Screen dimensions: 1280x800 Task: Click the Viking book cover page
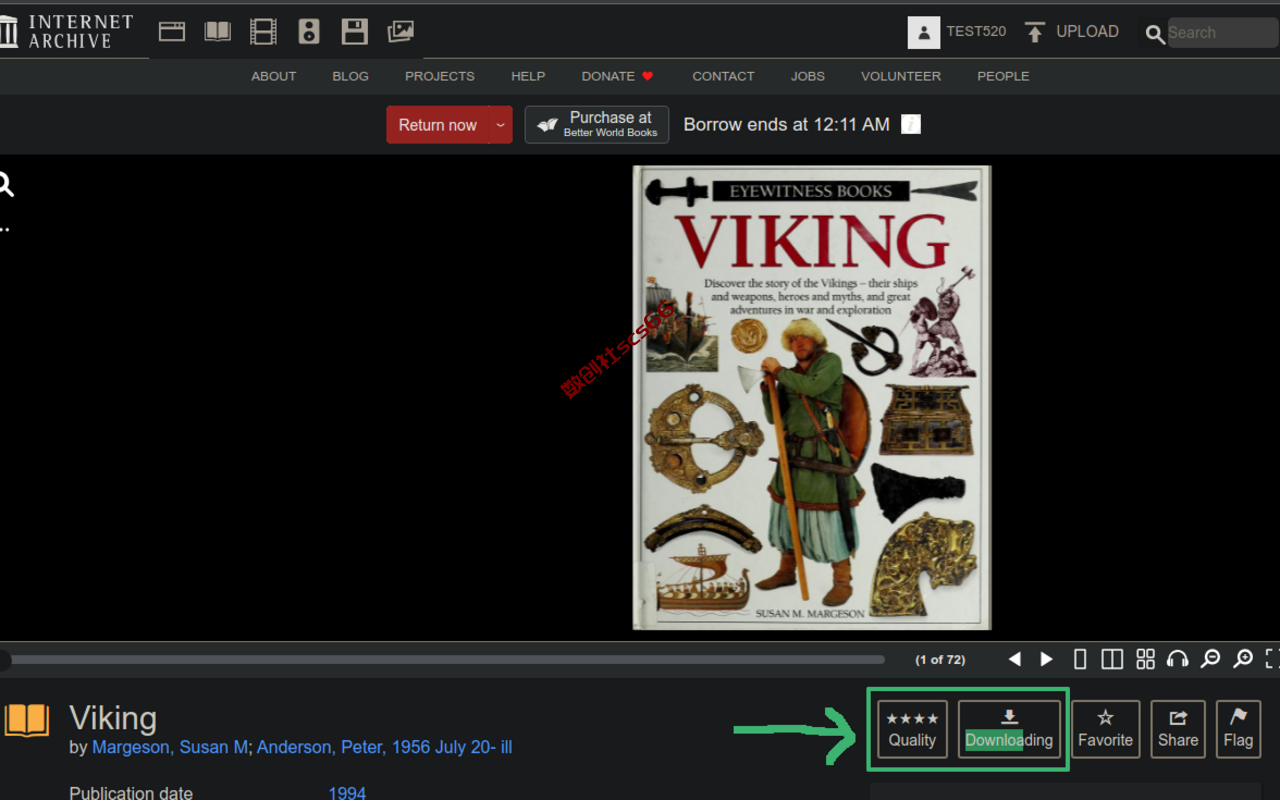[x=812, y=398]
